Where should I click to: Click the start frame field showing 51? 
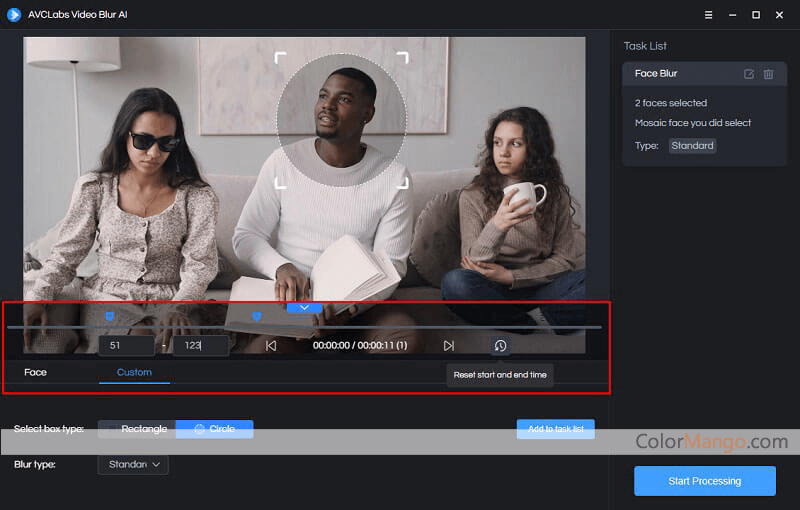(126, 346)
